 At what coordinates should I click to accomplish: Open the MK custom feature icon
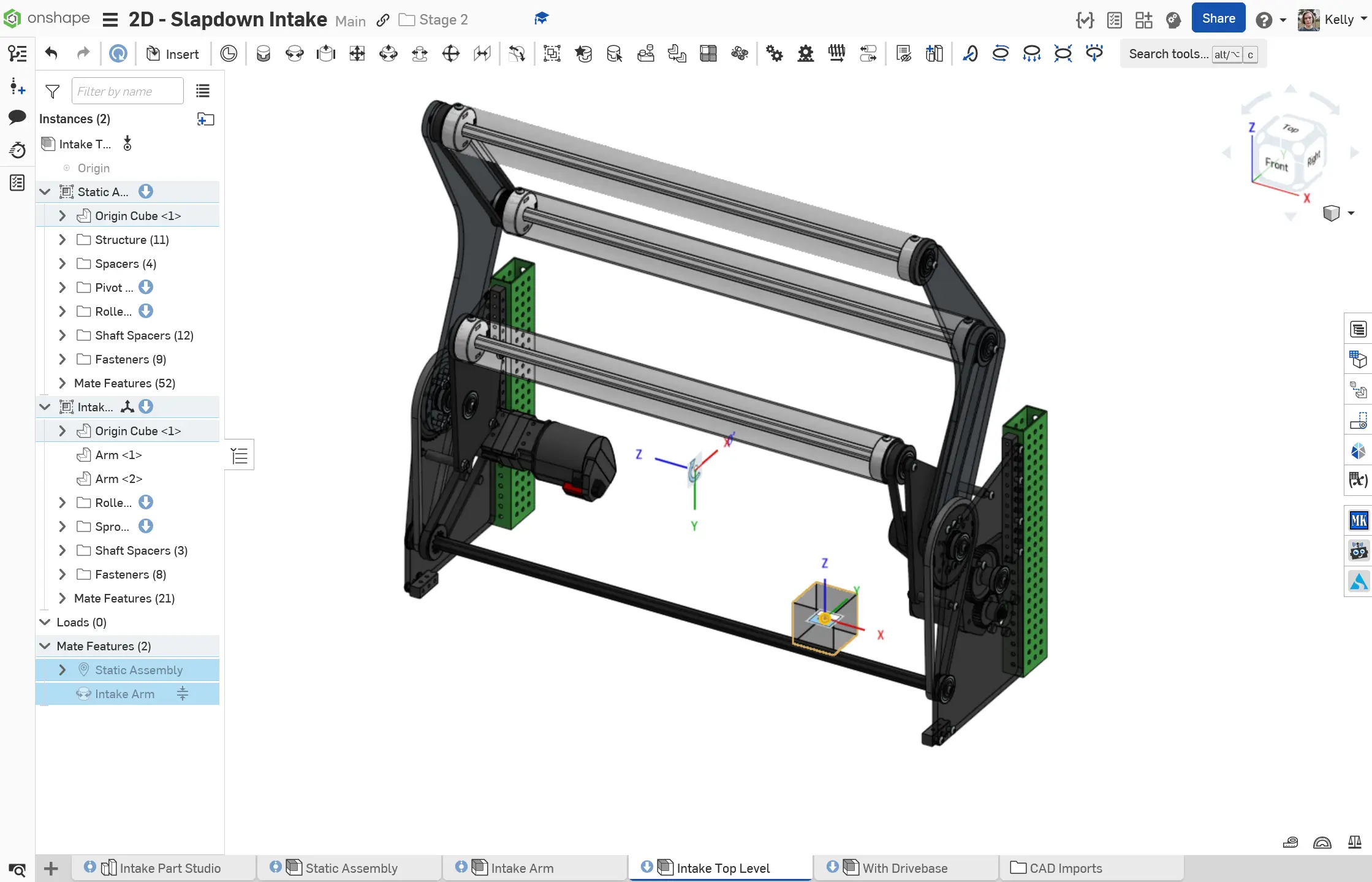point(1358,520)
